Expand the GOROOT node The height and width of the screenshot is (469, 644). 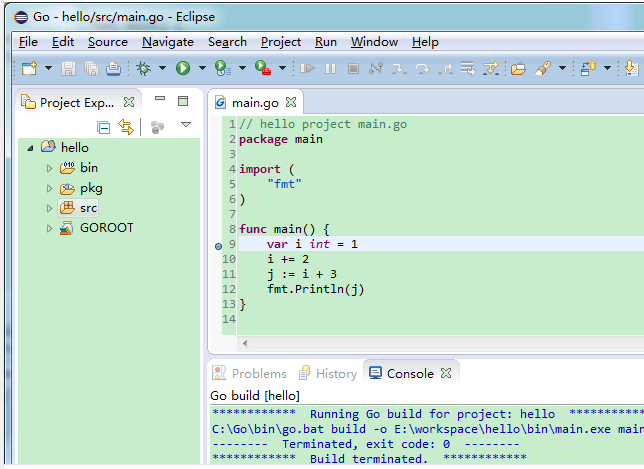point(49,228)
